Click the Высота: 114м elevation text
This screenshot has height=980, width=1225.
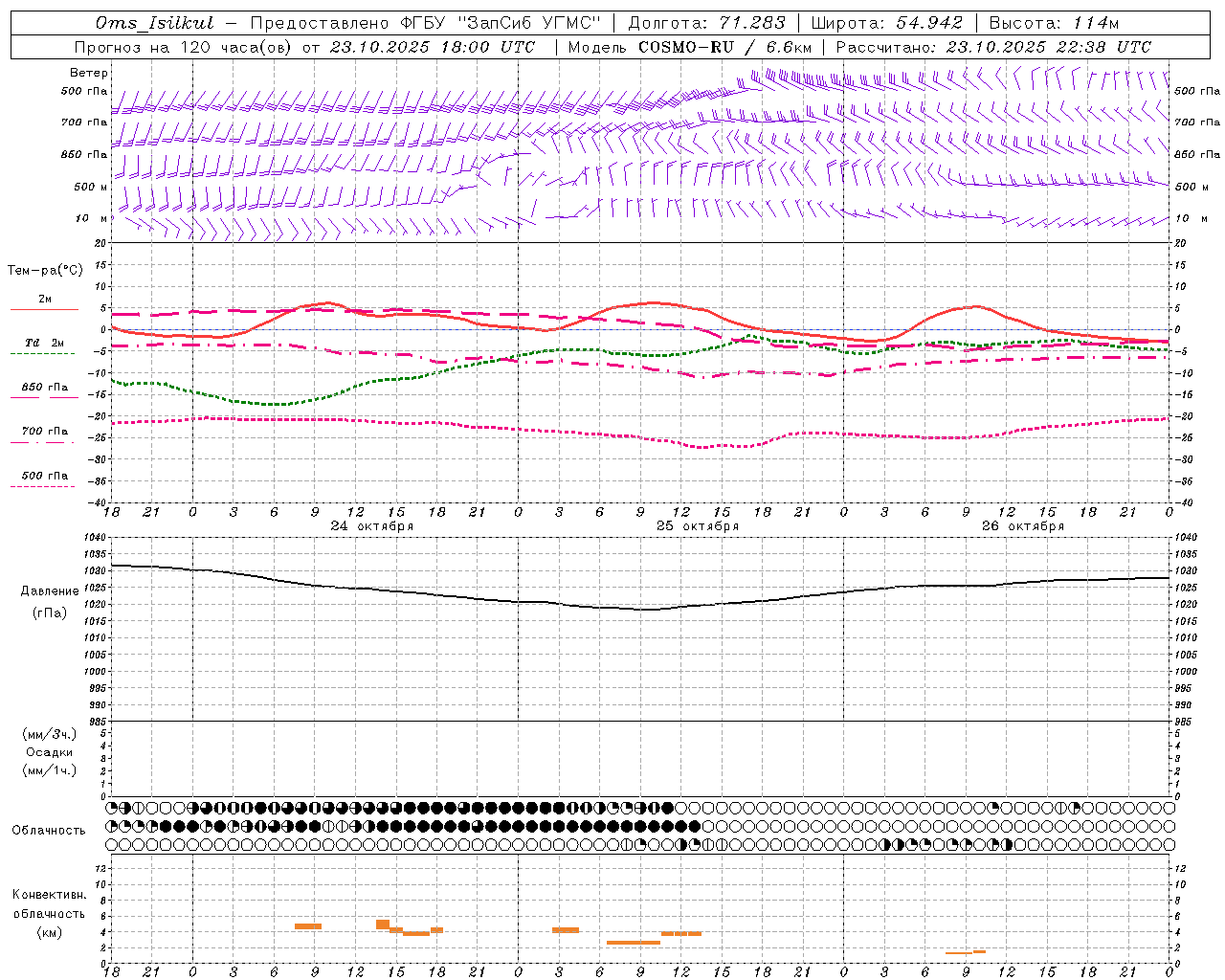tap(1054, 23)
